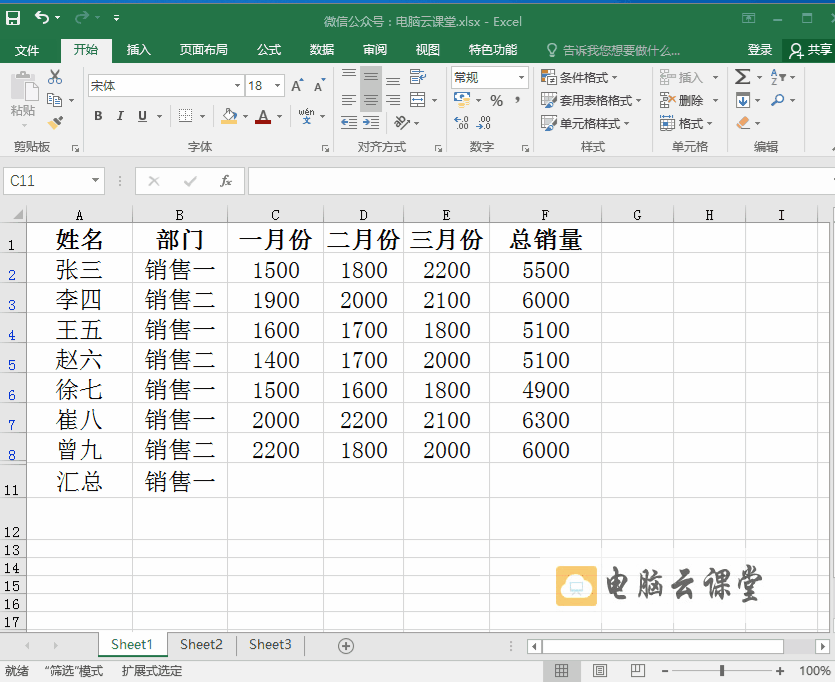
Task: Click the text orientation icon
Action: [x=402, y=123]
